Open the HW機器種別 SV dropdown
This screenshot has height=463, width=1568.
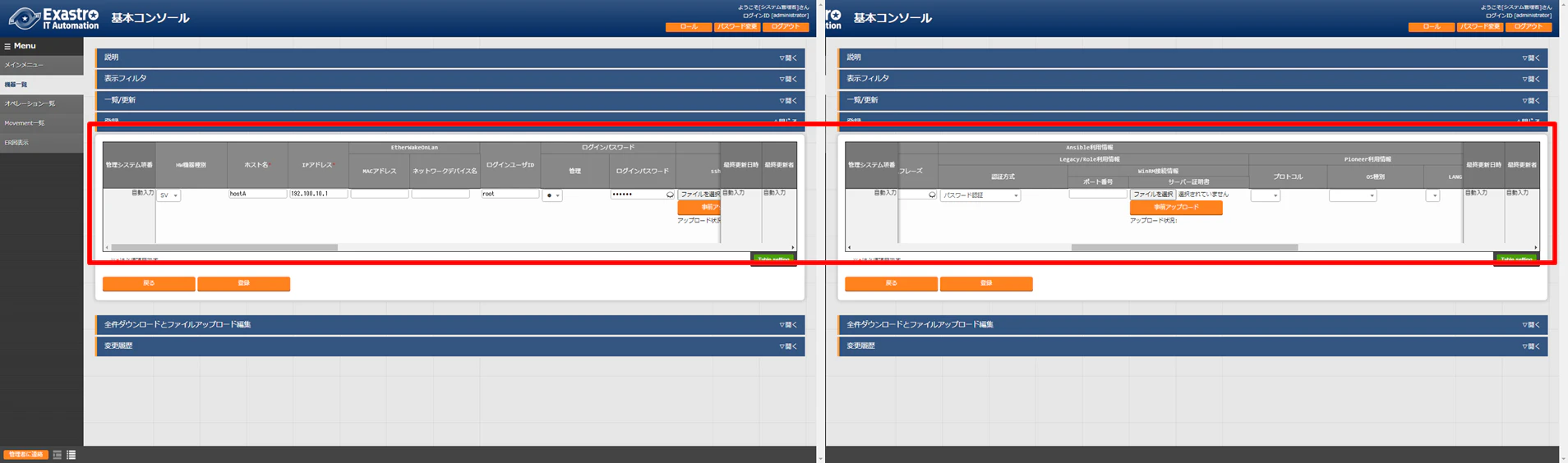(168, 195)
